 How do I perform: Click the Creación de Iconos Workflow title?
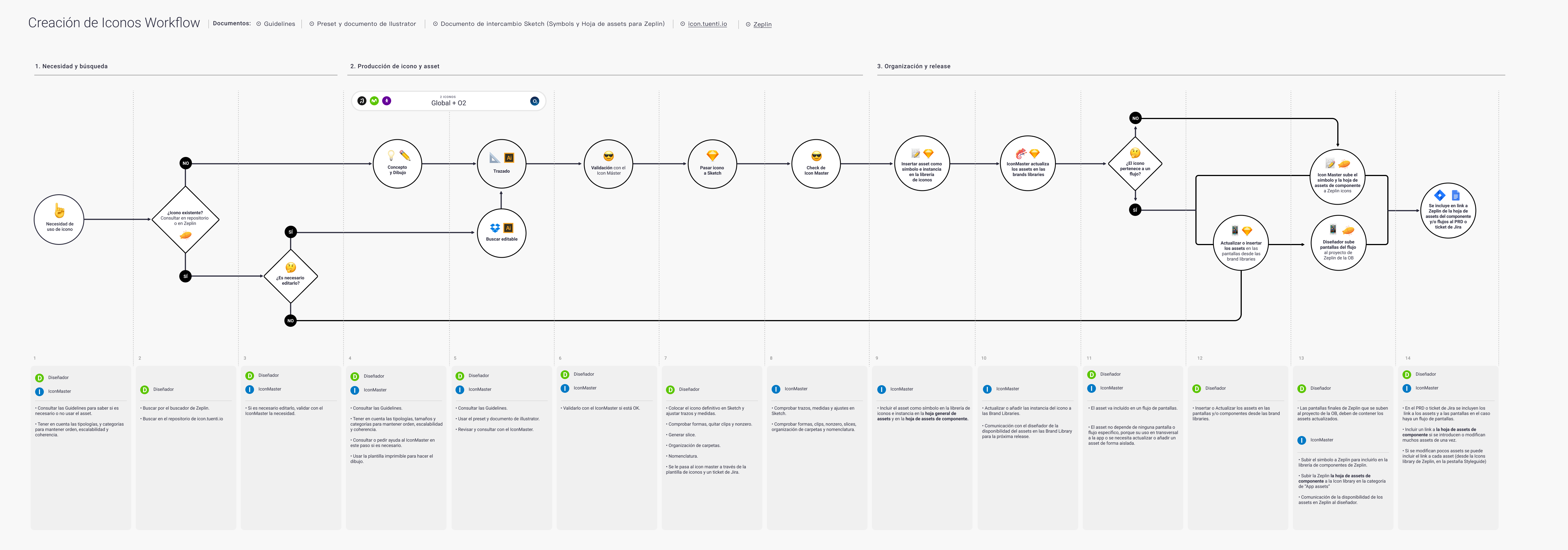(x=114, y=23)
